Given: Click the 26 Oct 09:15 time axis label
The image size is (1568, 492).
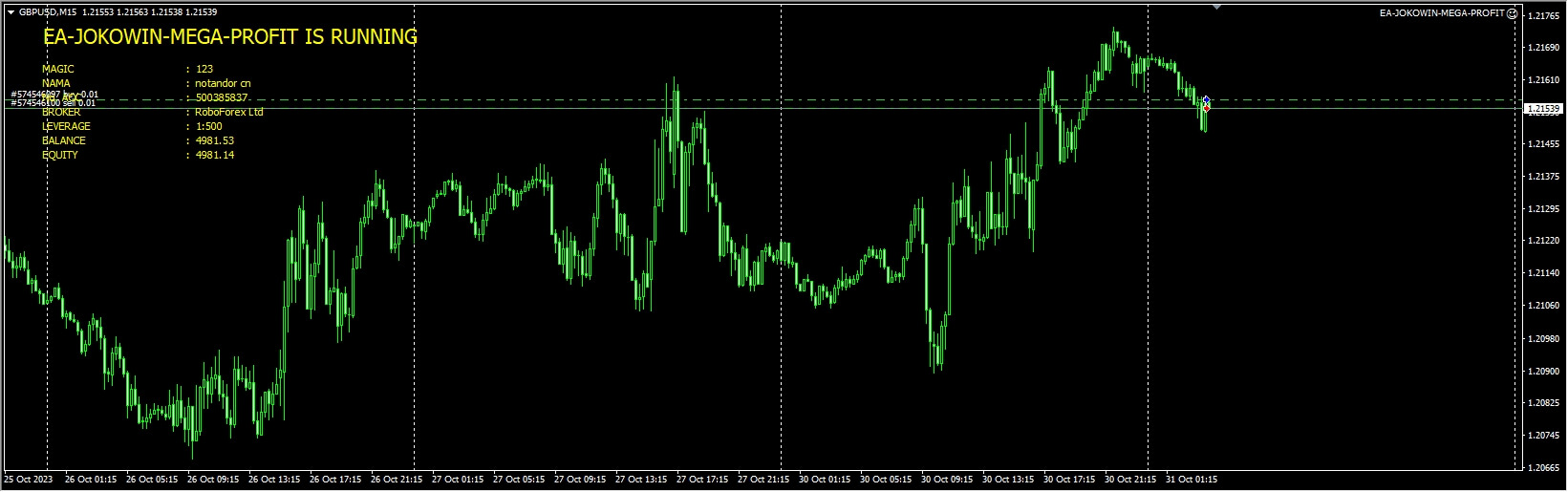Looking at the screenshot, I should 213,480.
